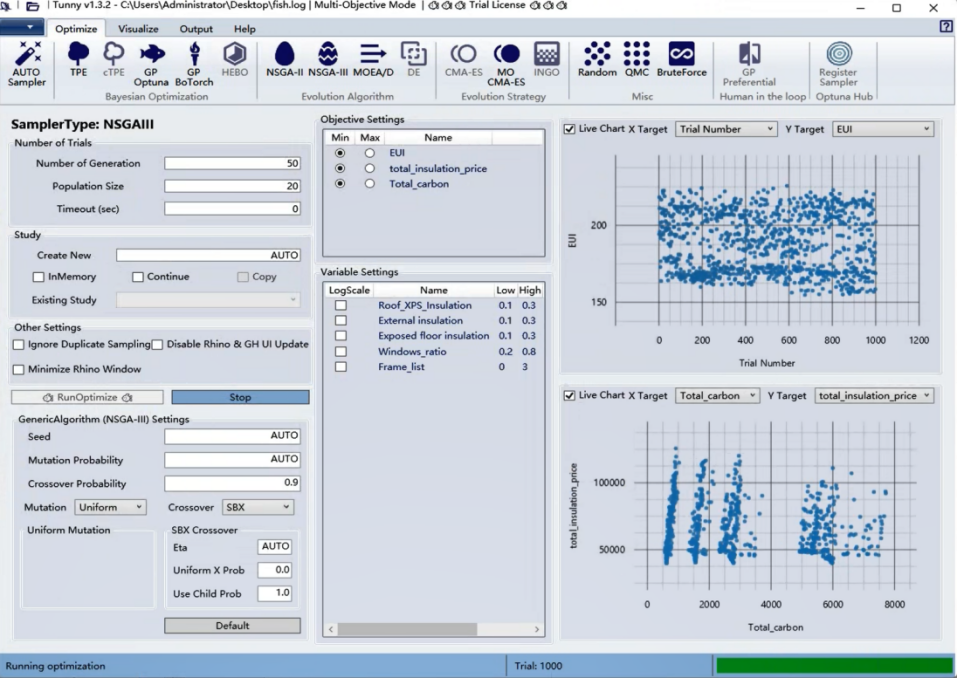Select the QMC sampler icon
The width and height of the screenshot is (957, 678).
(x=637, y=59)
